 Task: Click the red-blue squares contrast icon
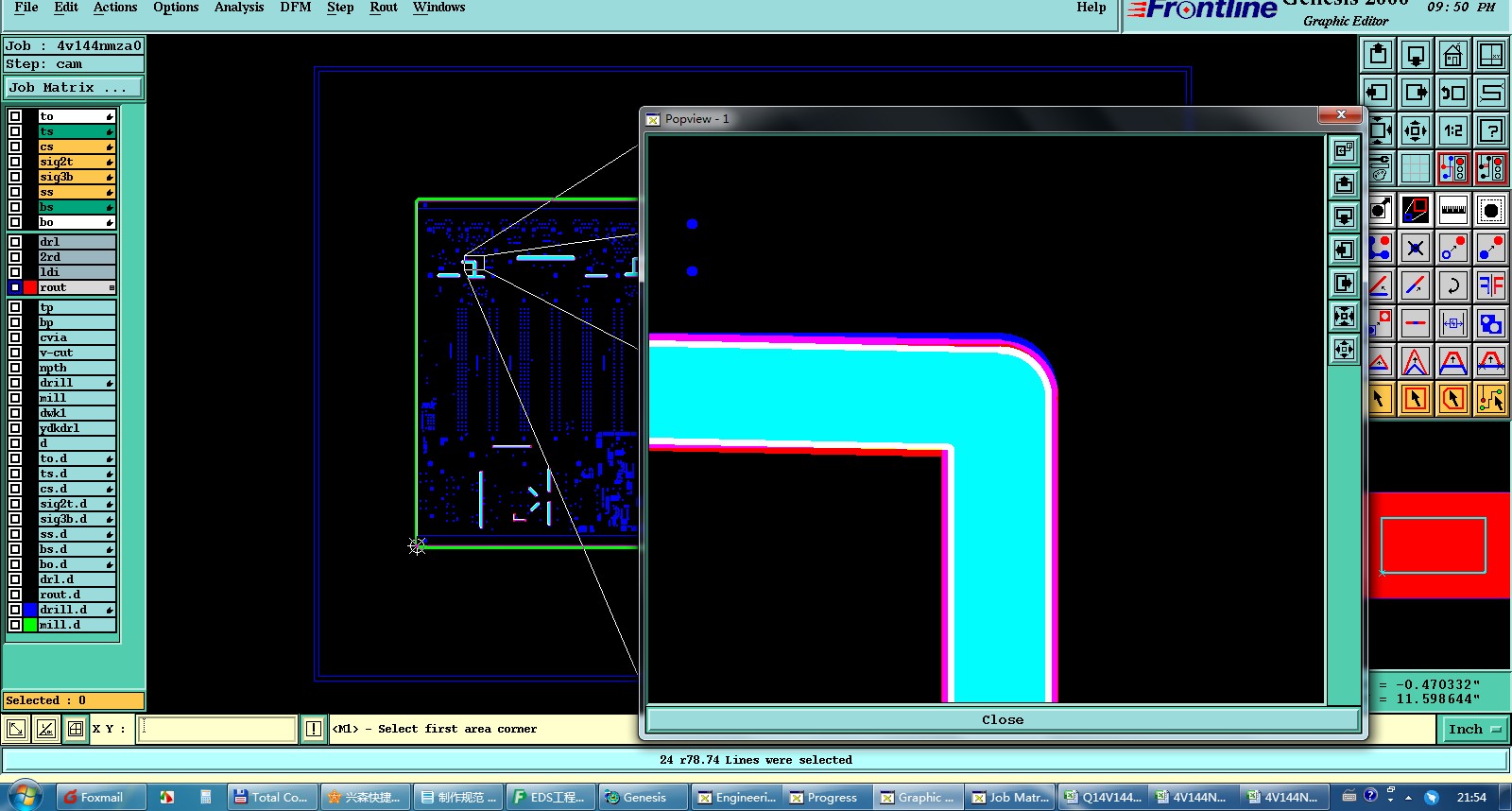pos(1416,210)
